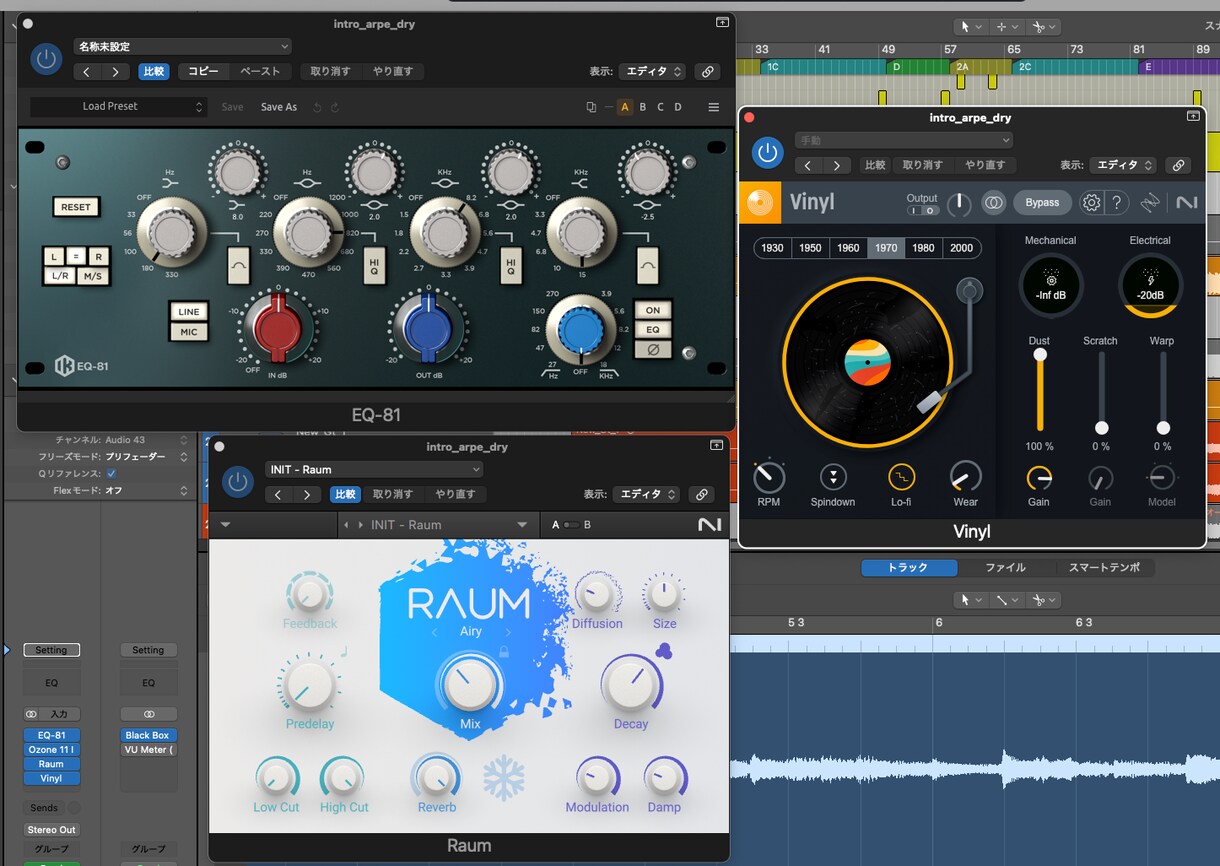Open the EQ-81 表示 エディタ dropdown

(x=651, y=72)
